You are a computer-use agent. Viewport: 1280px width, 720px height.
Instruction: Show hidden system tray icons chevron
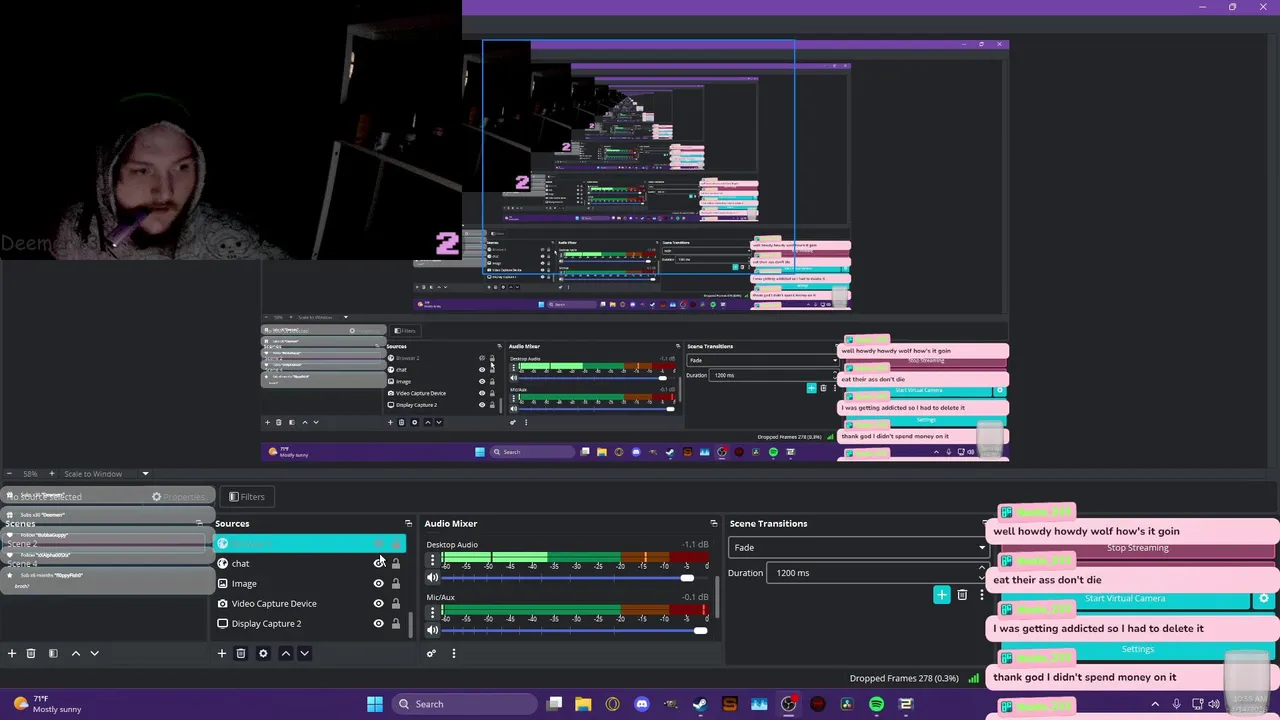point(1157,704)
